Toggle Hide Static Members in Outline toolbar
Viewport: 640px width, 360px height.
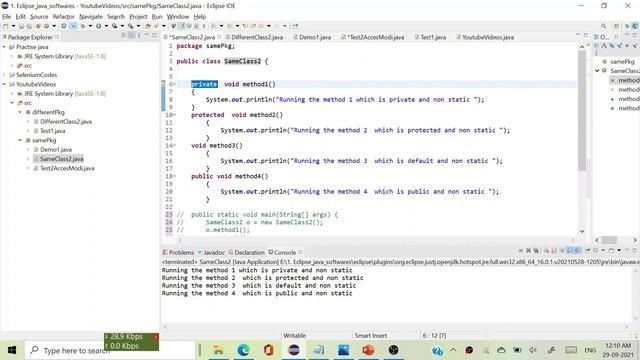[x=619, y=46]
